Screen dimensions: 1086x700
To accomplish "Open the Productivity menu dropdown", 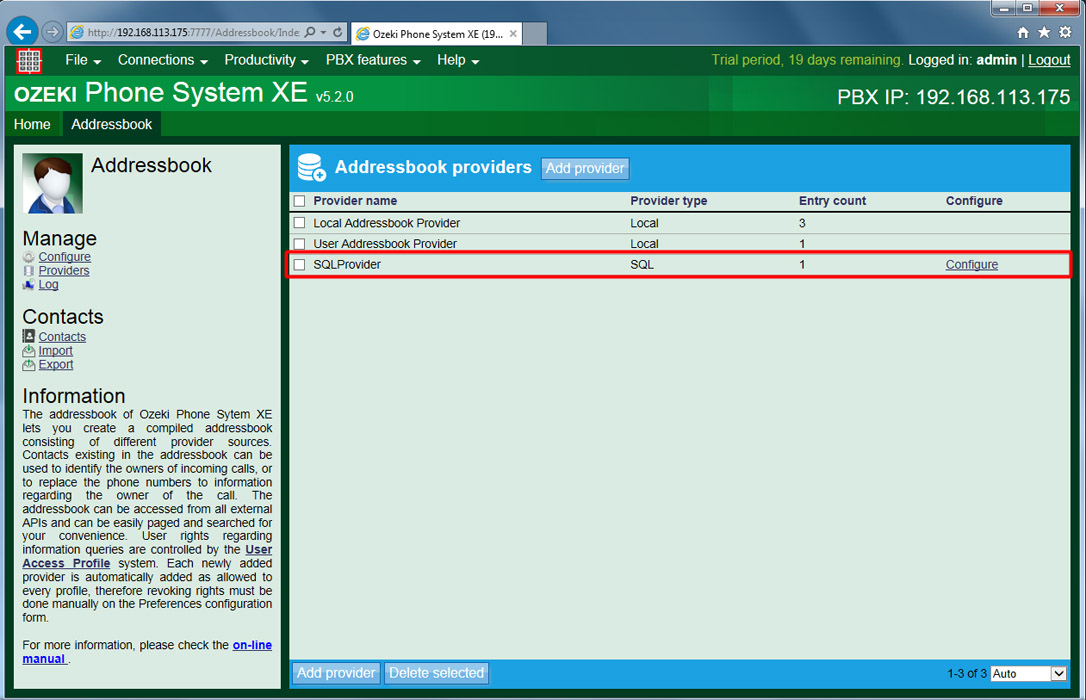I will pyautogui.click(x=267, y=60).
